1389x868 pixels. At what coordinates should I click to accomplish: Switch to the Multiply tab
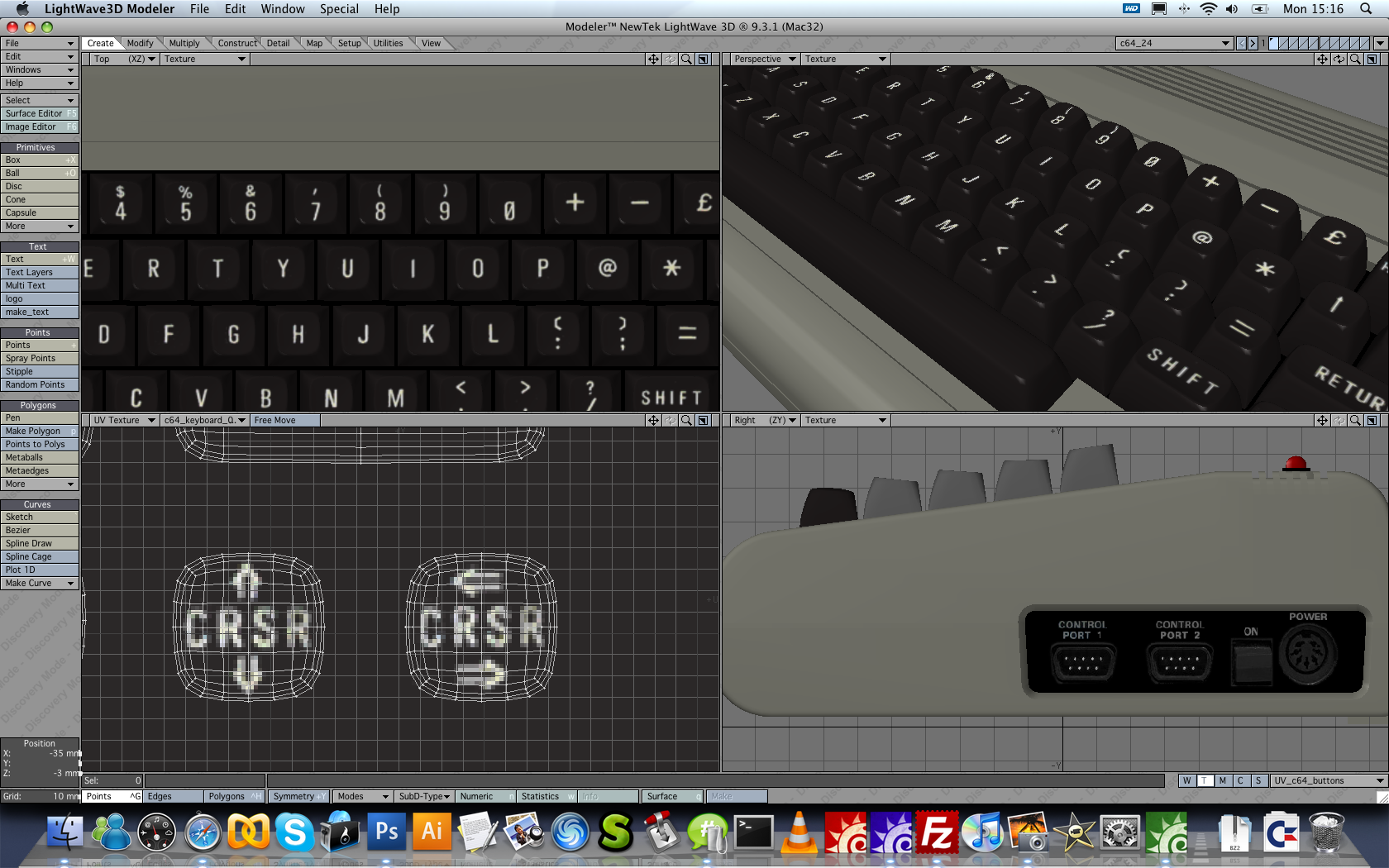click(184, 43)
